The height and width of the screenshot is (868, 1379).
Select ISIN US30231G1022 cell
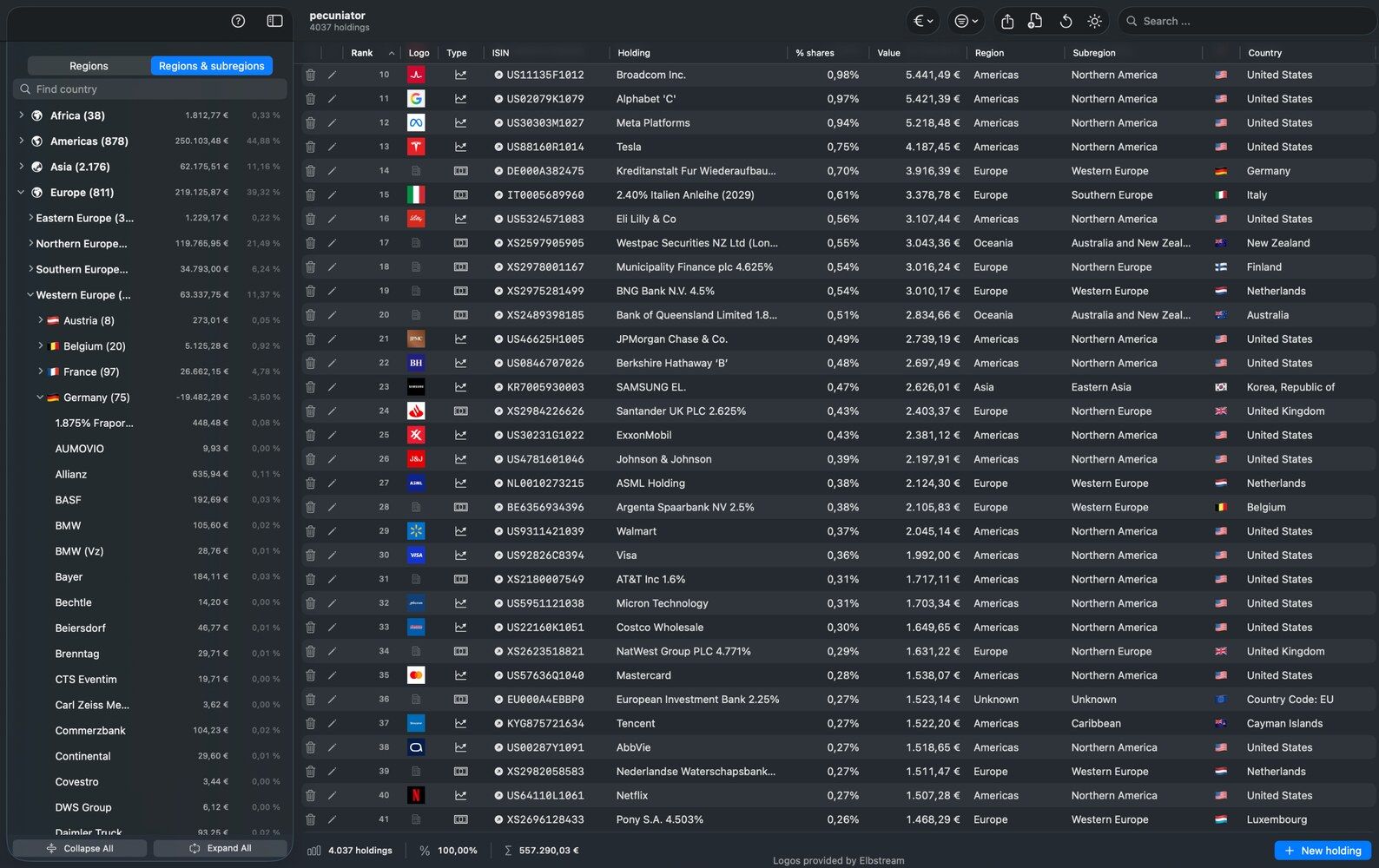(x=545, y=436)
